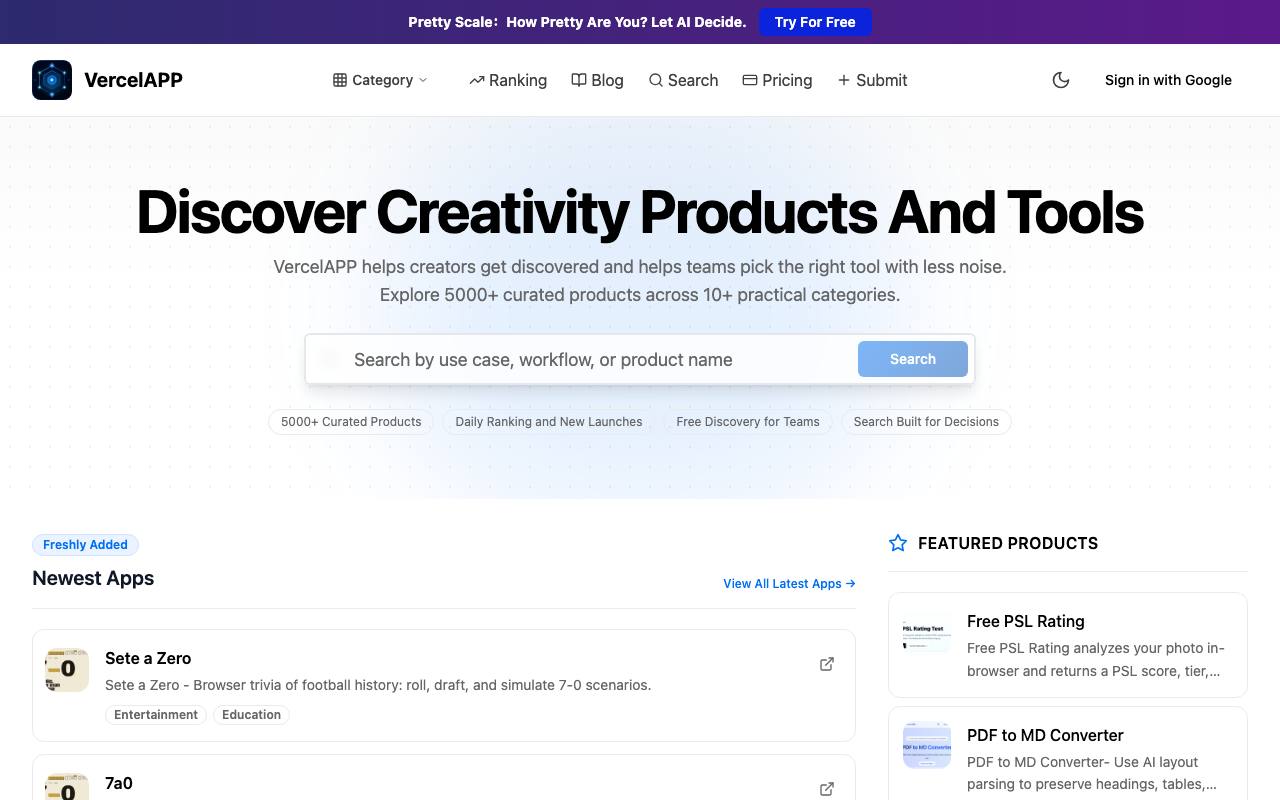The height and width of the screenshot is (800, 1280).
Task: Click the Try For Free banner button
Action: tap(815, 22)
